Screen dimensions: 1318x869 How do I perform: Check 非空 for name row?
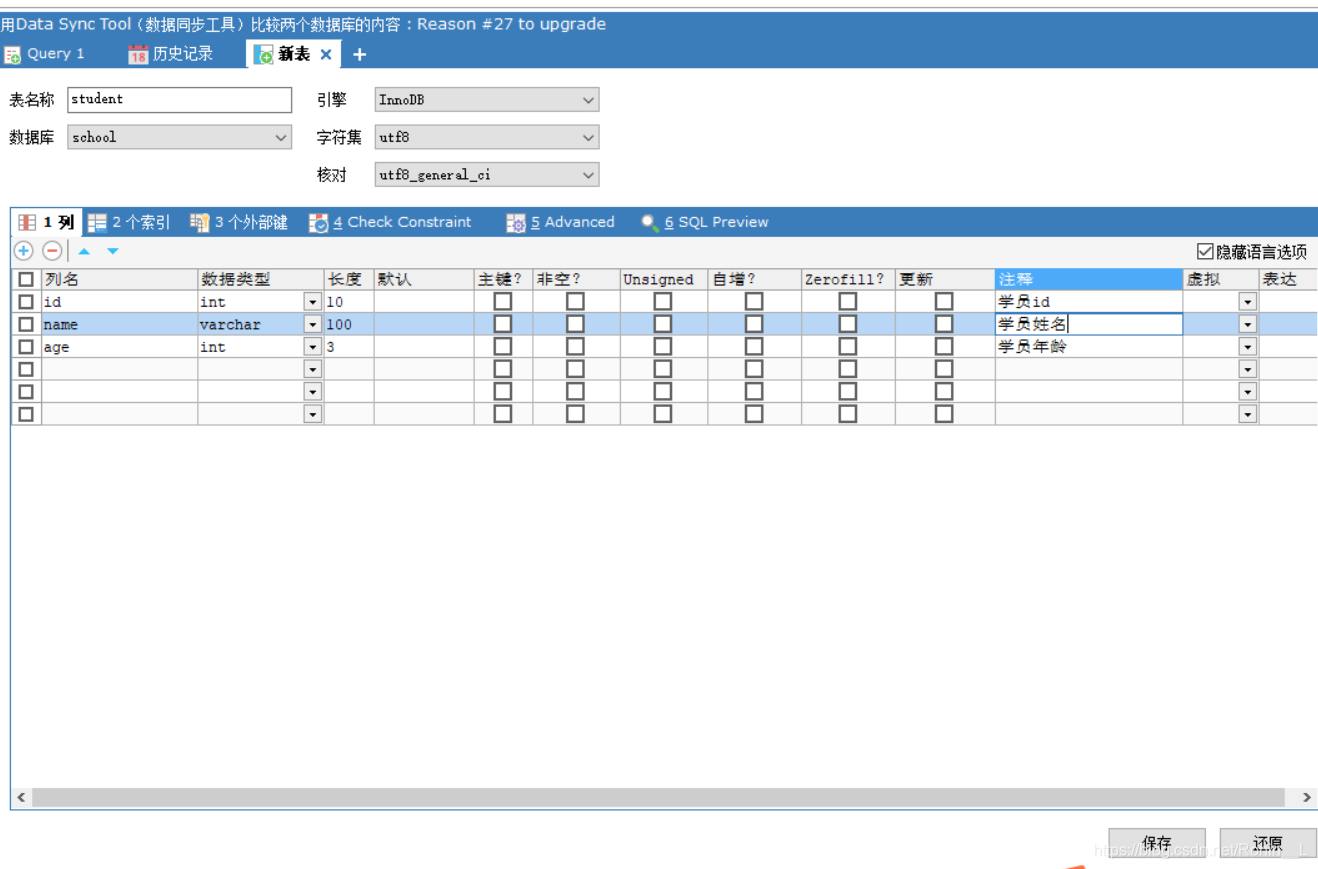pos(575,324)
